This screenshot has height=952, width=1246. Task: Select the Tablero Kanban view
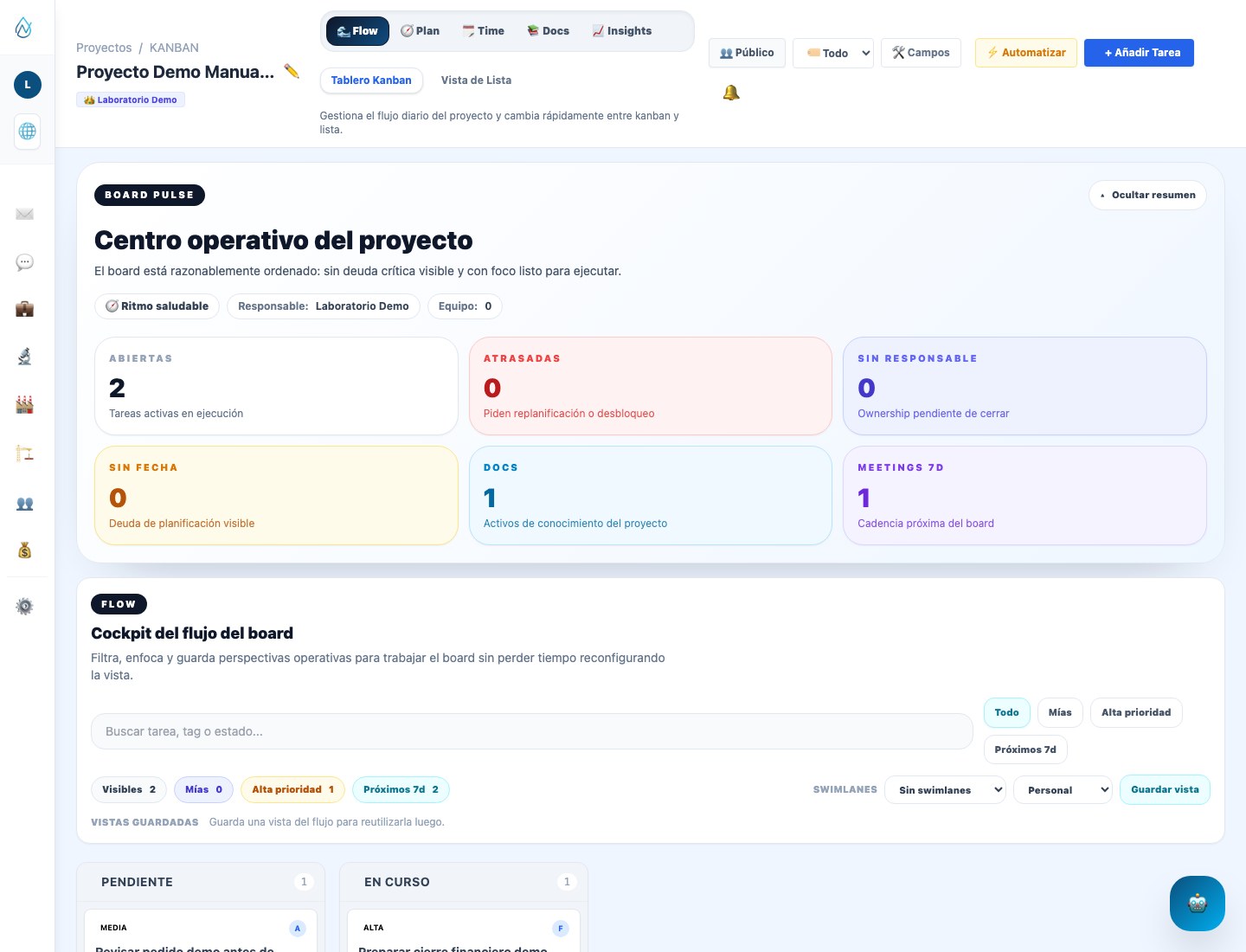pyautogui.click(x=371, y=80)
